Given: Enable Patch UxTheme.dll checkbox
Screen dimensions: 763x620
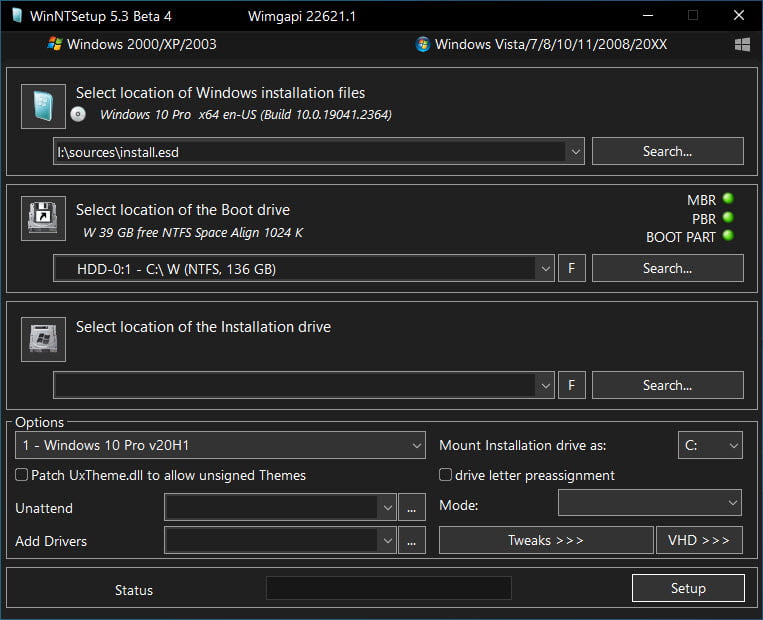Looking at the screenshot, I should [x=21, y=474].
